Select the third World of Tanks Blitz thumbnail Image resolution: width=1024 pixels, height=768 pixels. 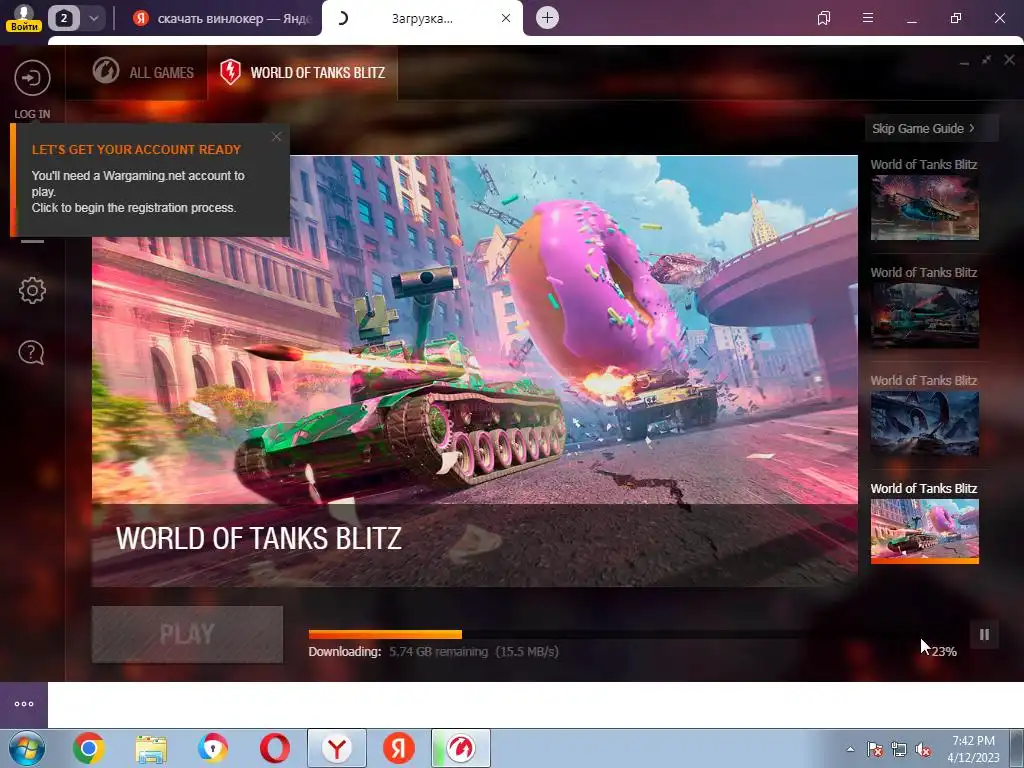pos(924,423)
